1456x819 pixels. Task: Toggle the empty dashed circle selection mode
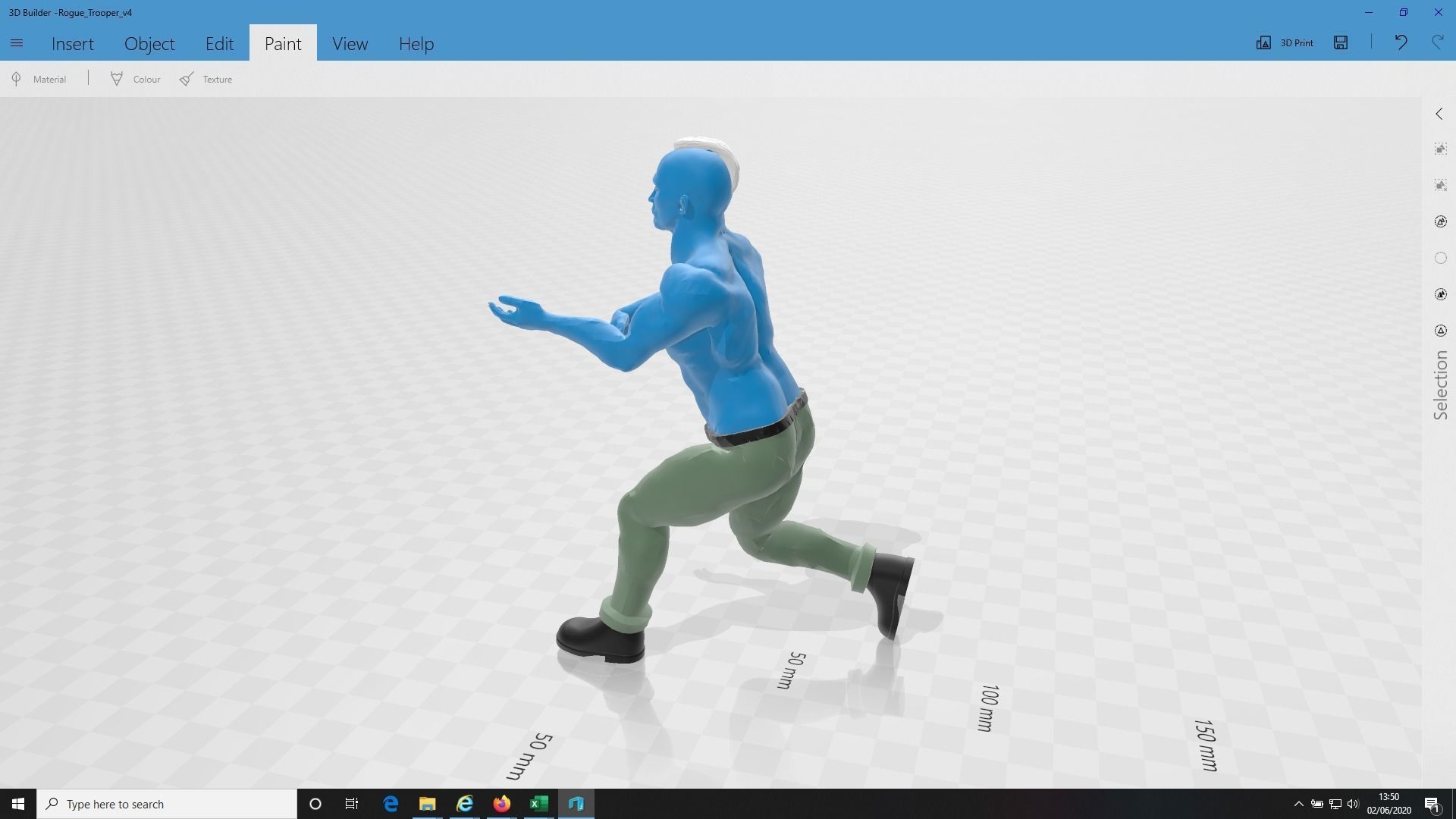coord(1440,258)
